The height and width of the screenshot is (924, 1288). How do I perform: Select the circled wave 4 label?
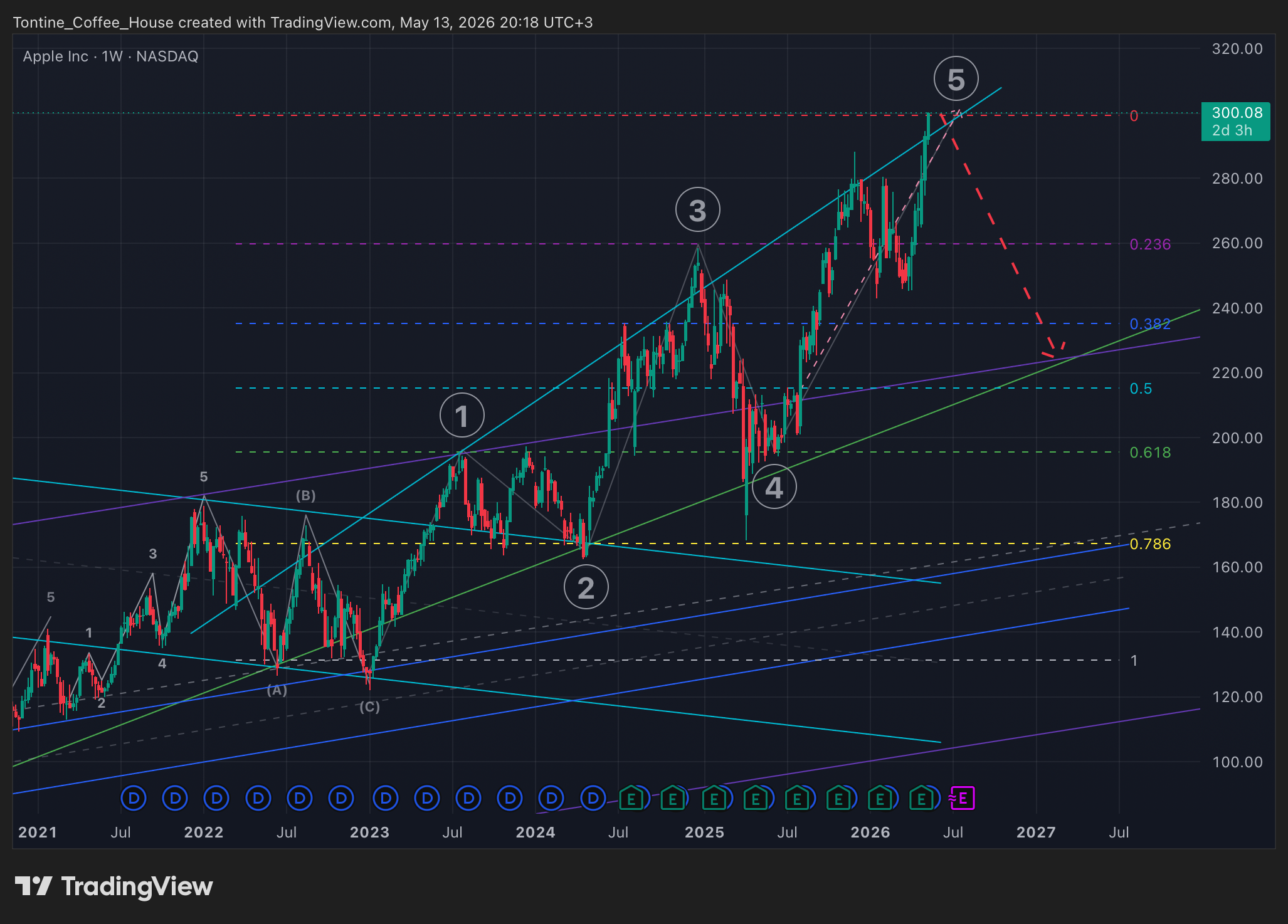point(774,487)
